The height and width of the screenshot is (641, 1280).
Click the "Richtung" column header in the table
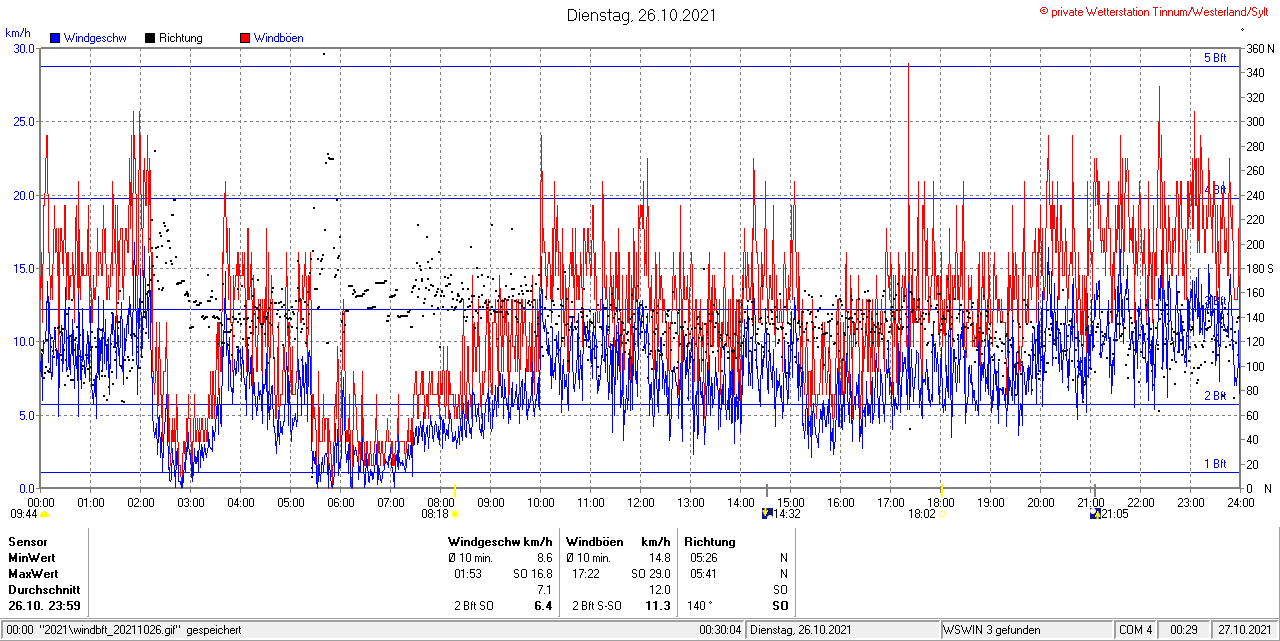[710, 542]
